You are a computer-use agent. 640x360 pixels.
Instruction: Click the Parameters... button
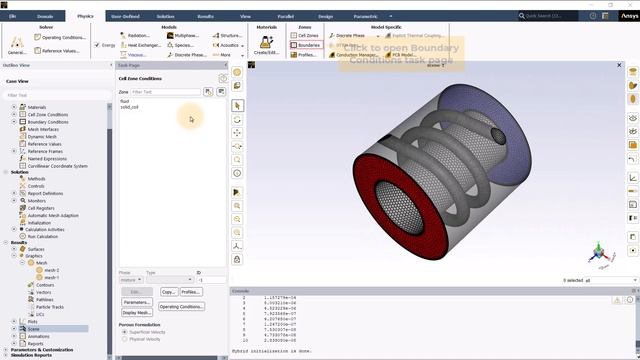pyautogui.click(x=137, y=302)
